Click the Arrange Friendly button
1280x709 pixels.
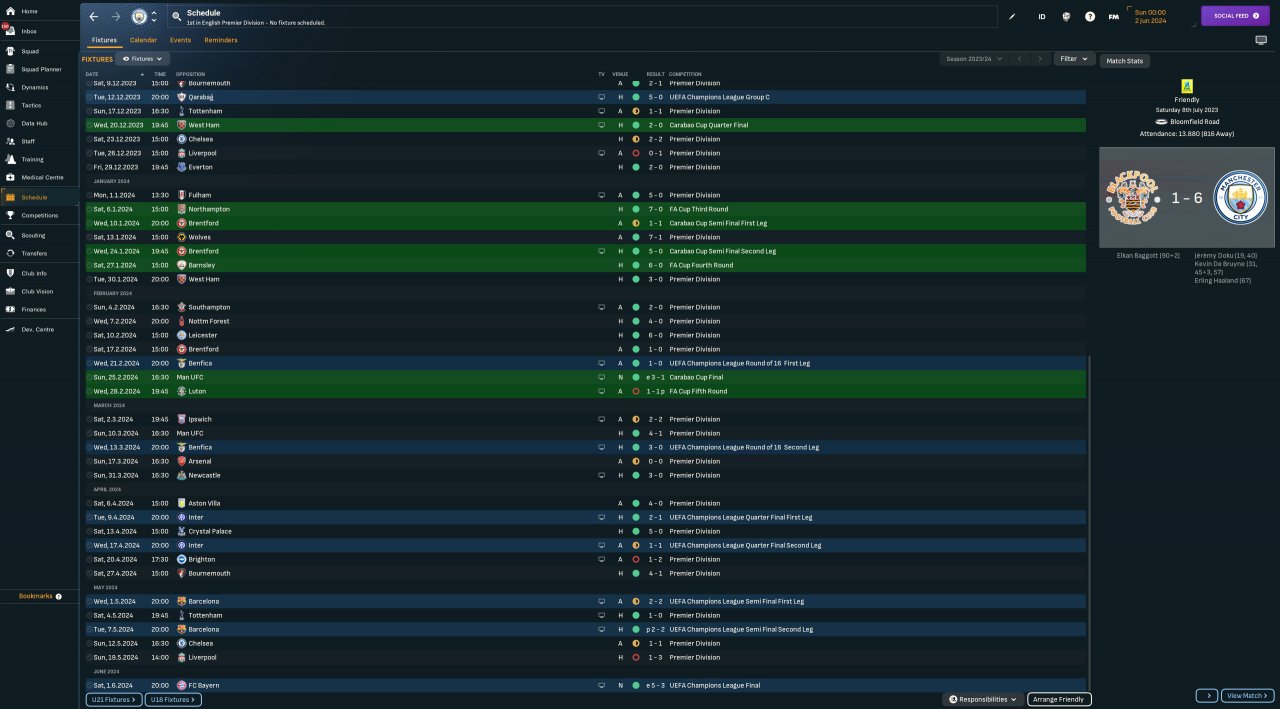(x=1059, y=699)
